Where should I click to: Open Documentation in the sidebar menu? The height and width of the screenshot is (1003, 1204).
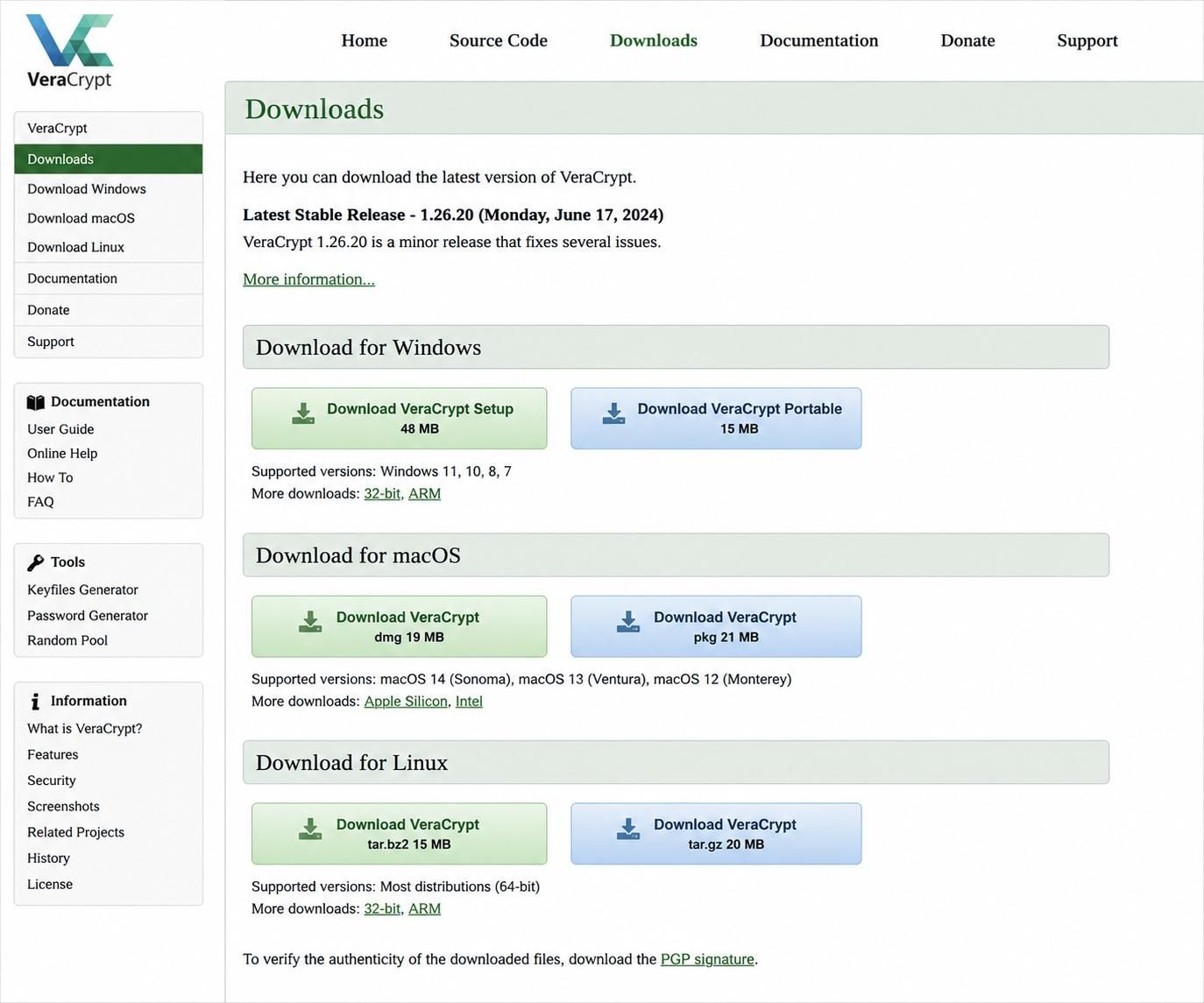109,279
